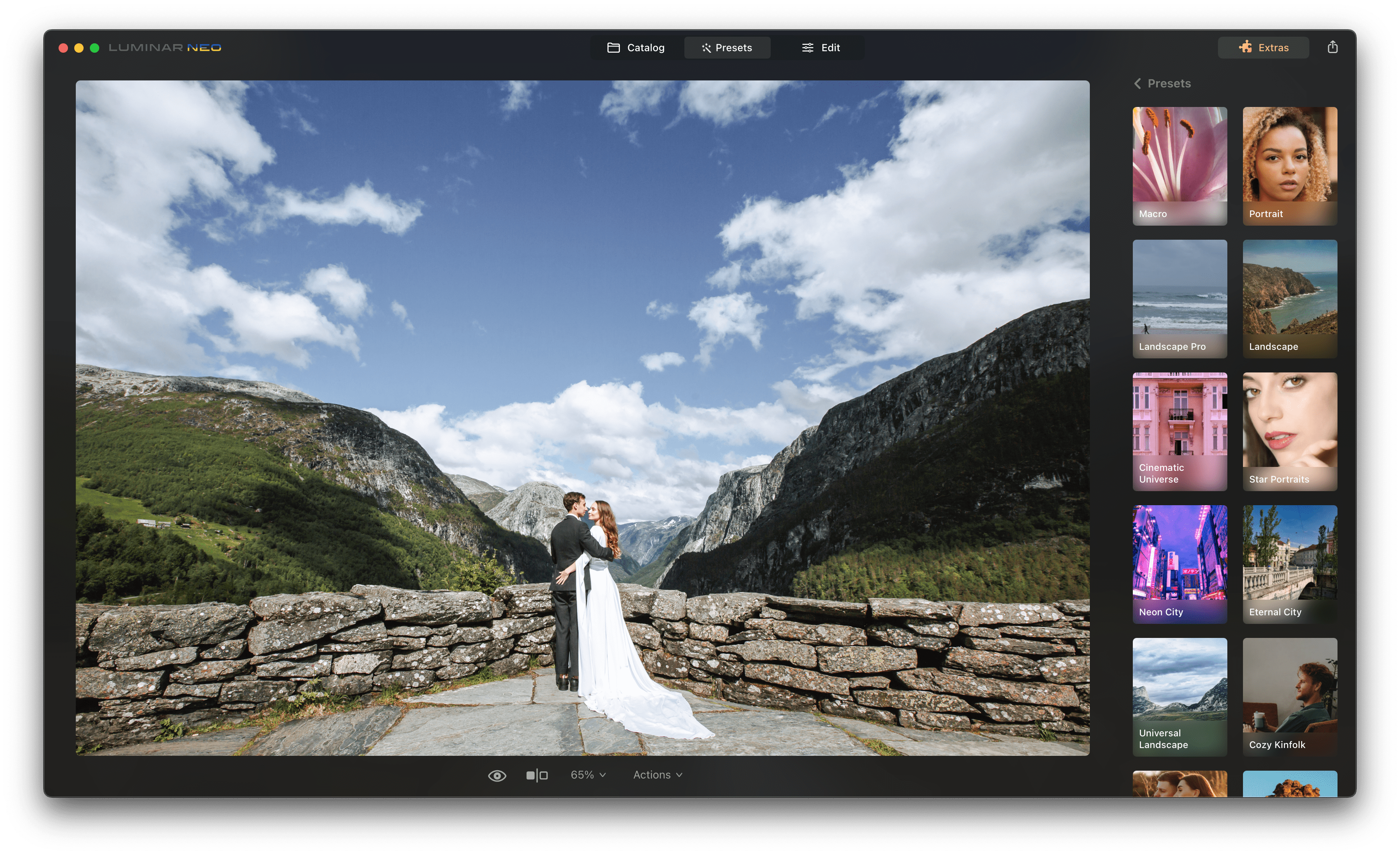The height and width of the screenshot is (855, 1400).
Task: Open the 65% zoom level dropdown
Action: click(x=588, y=775)
